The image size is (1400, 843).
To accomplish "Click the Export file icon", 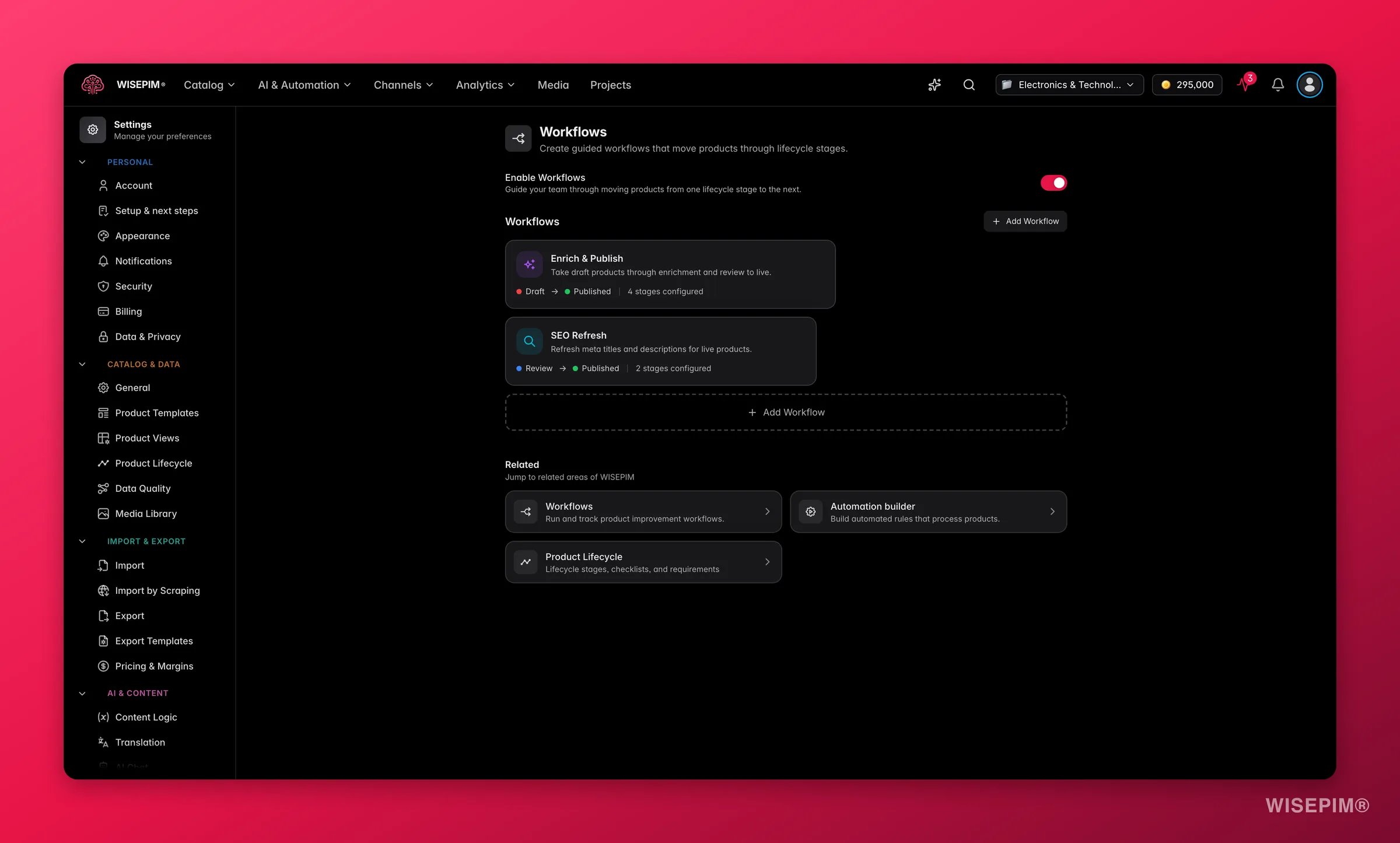I will point(103,615).
